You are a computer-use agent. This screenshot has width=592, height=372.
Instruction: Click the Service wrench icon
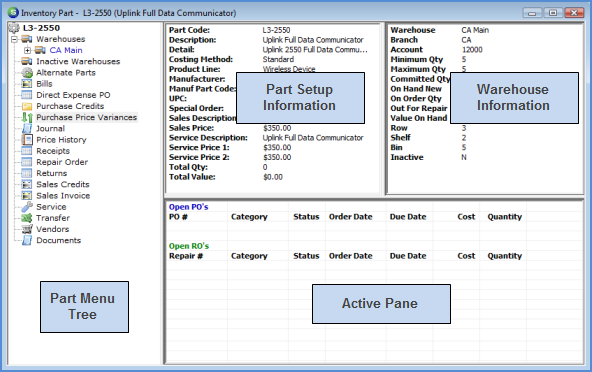[x=26, y=207]
